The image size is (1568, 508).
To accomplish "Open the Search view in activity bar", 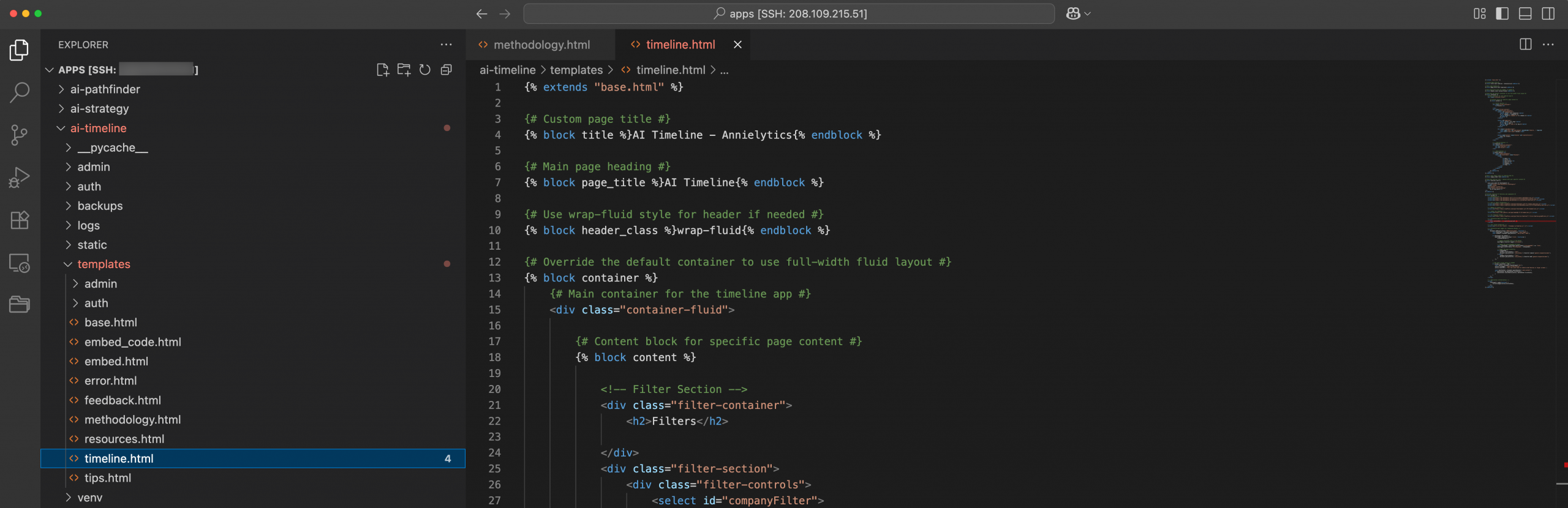I will [x=20, y=92].
